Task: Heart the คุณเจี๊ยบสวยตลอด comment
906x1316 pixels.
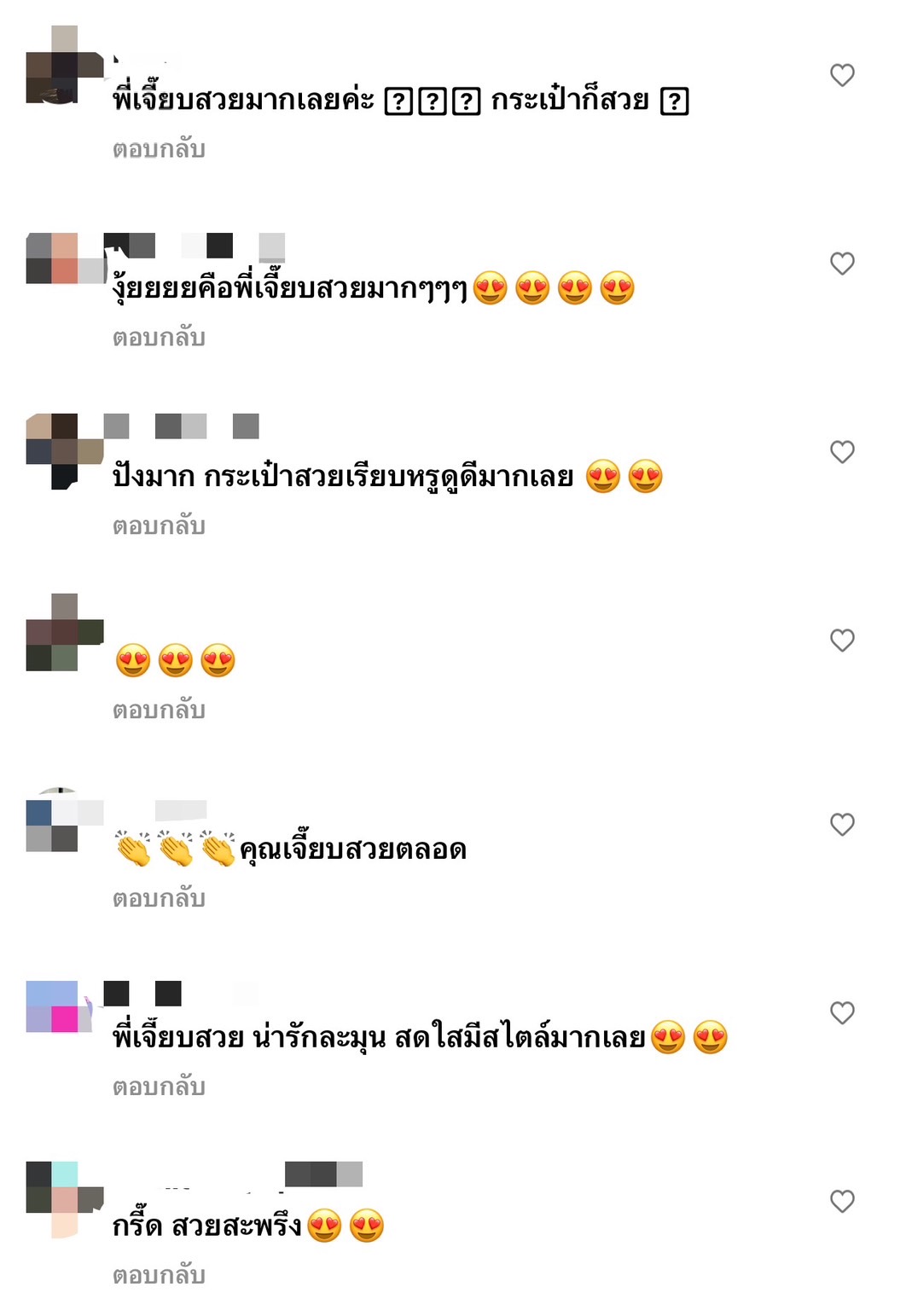Action: 842,825
